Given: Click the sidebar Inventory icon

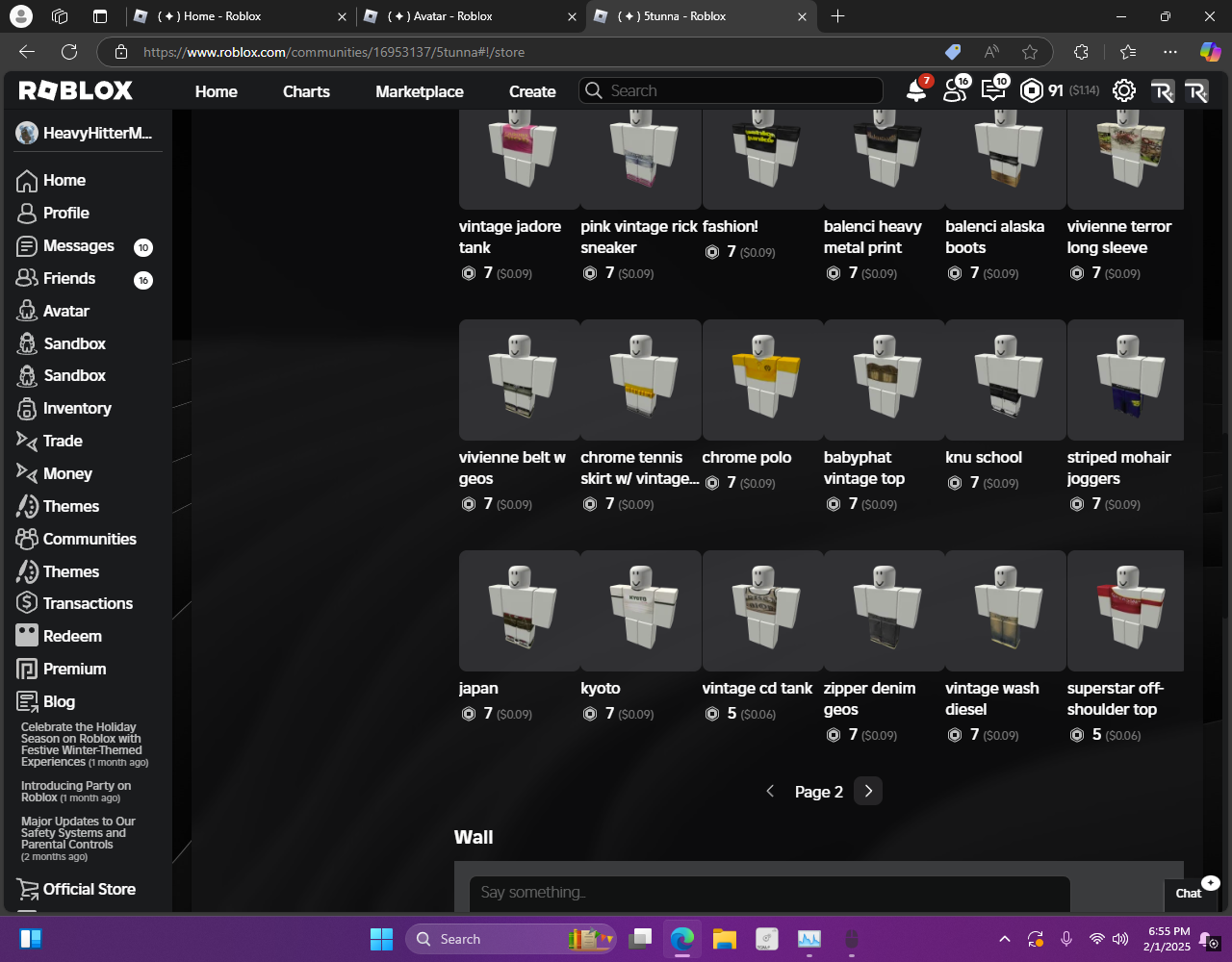Looking at the screenshot, I should point(27,409).
